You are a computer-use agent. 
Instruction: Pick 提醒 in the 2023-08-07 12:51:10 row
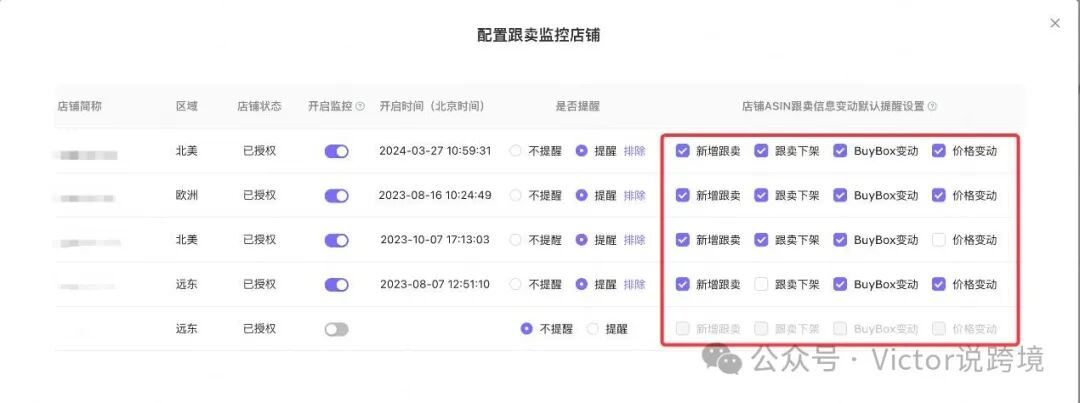(x=581, y=285)
